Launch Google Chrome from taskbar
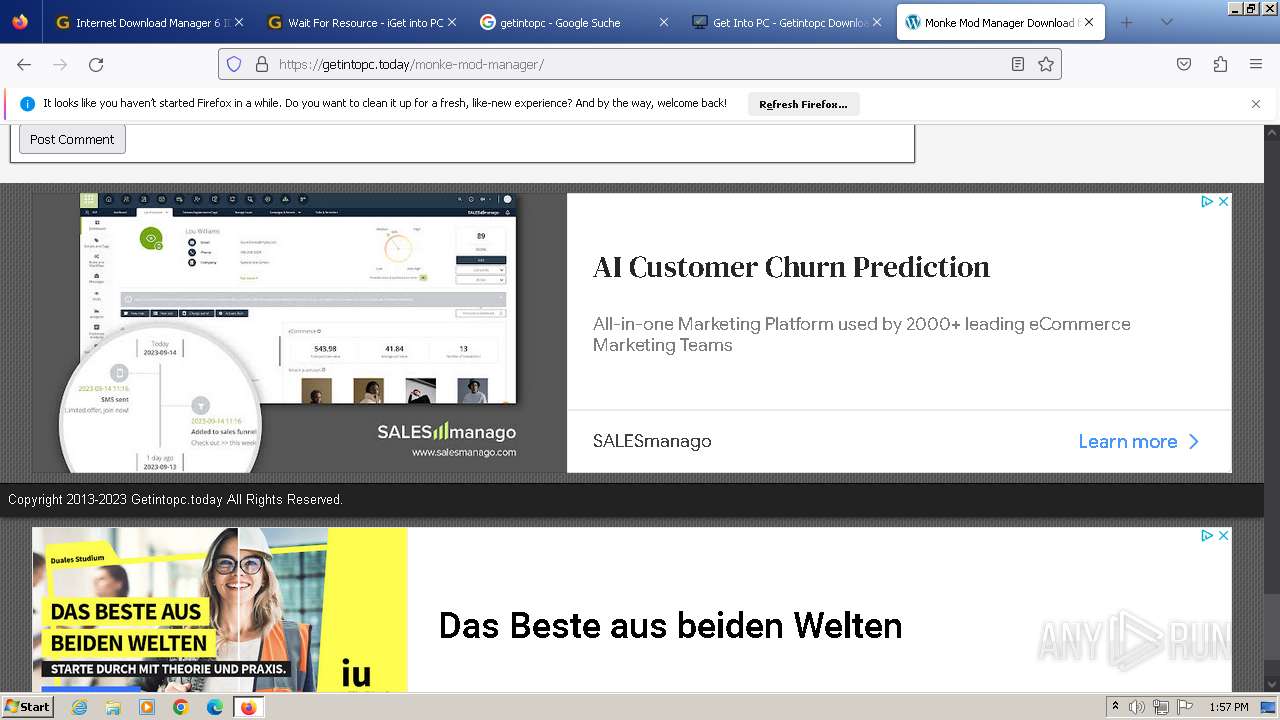The width and height of the screenshot is (1280, 720). (x=181, y=707)
